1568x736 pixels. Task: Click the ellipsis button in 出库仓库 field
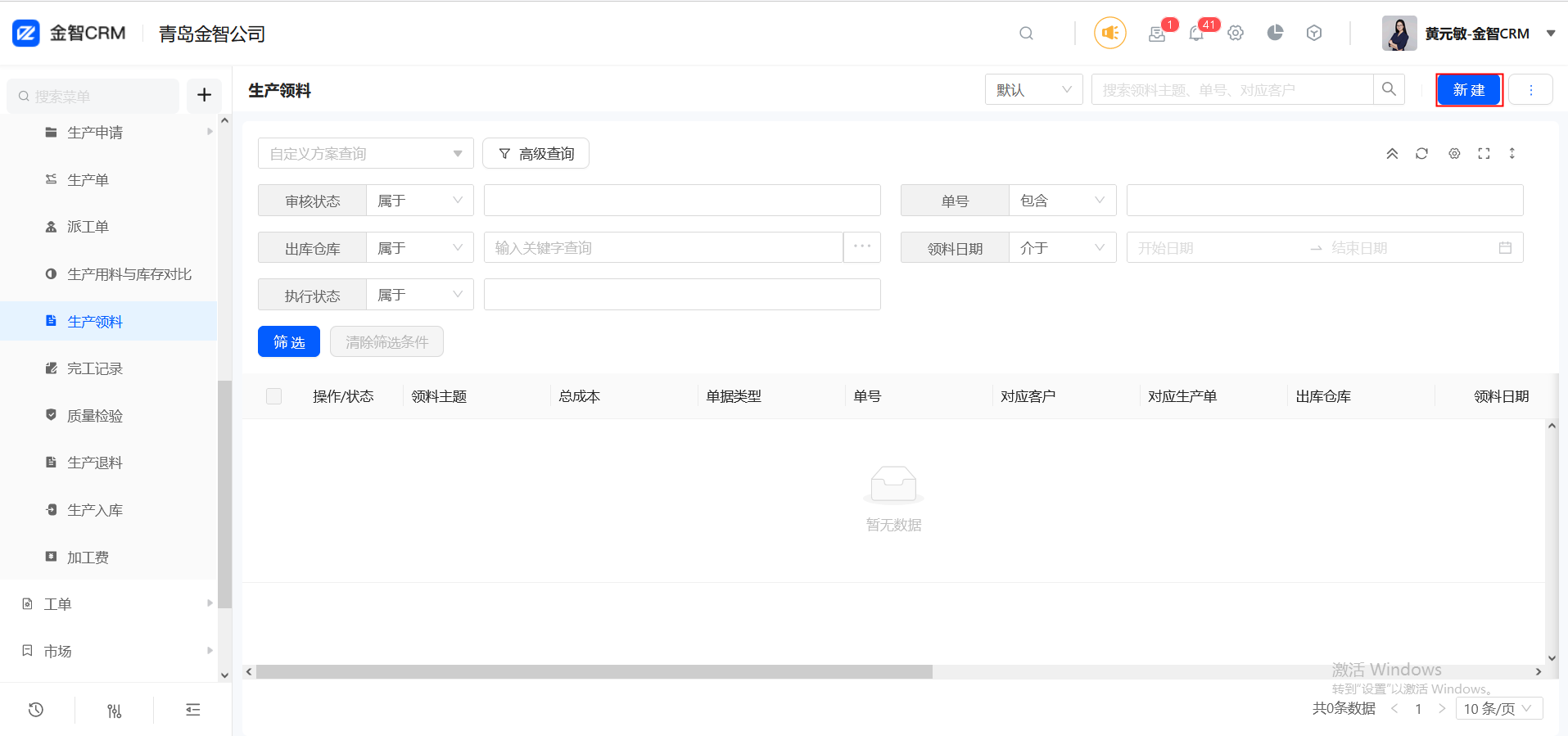click(x=862, y=247)
